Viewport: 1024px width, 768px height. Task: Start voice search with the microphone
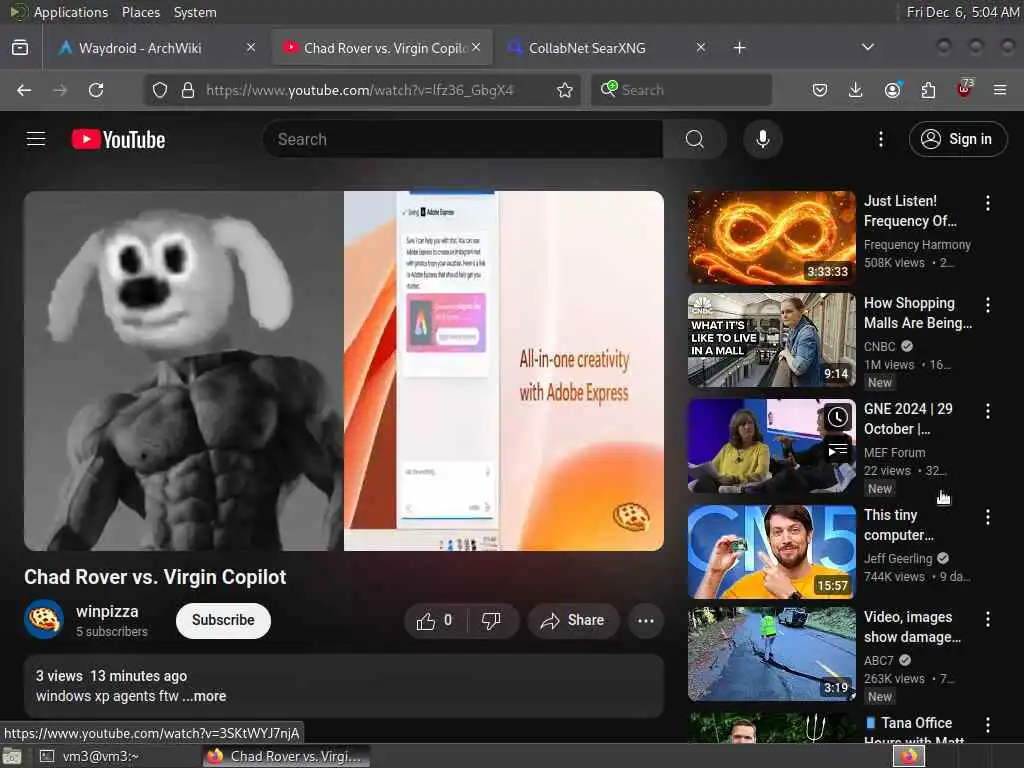tap(762, 139)
